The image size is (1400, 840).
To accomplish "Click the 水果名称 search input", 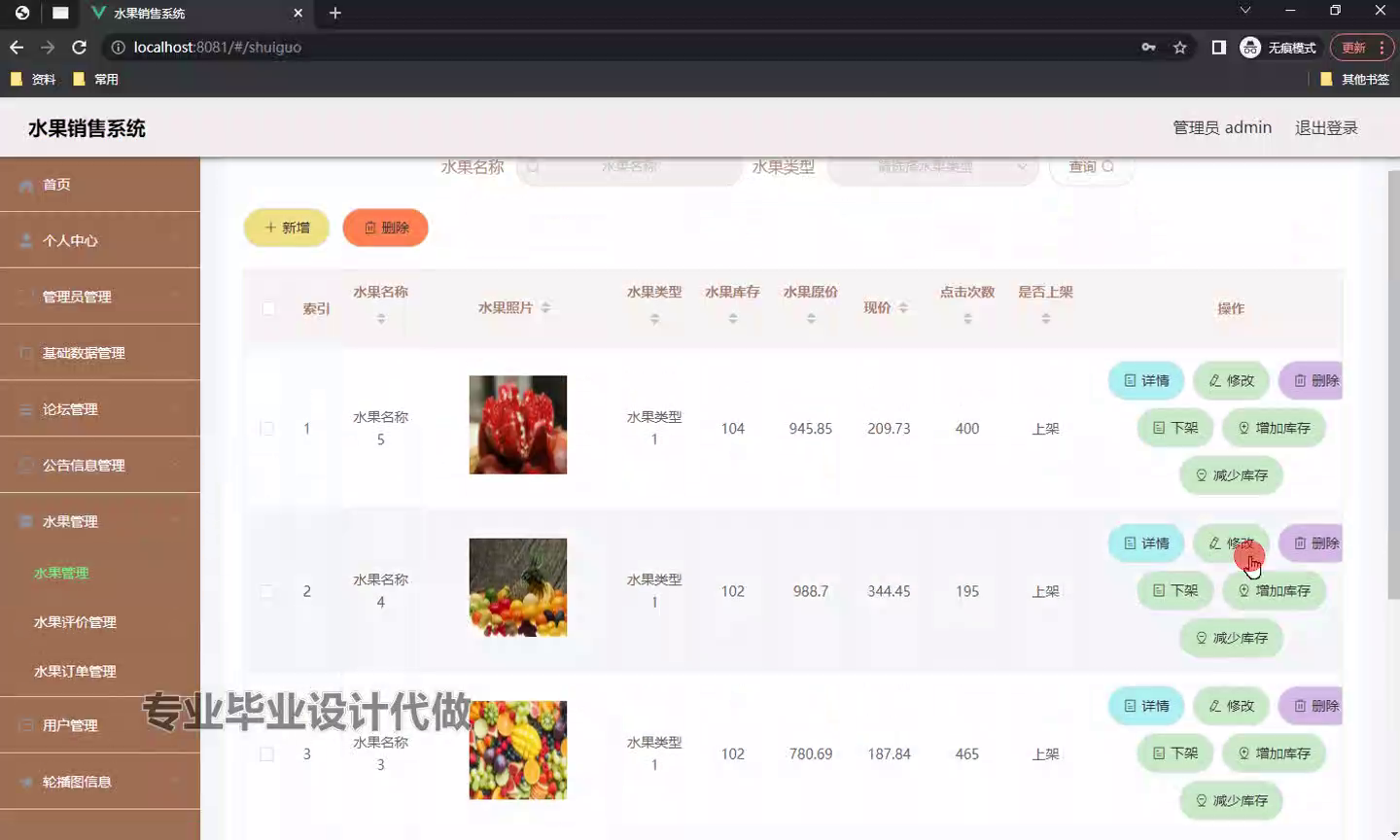I will tap(629, 167).
